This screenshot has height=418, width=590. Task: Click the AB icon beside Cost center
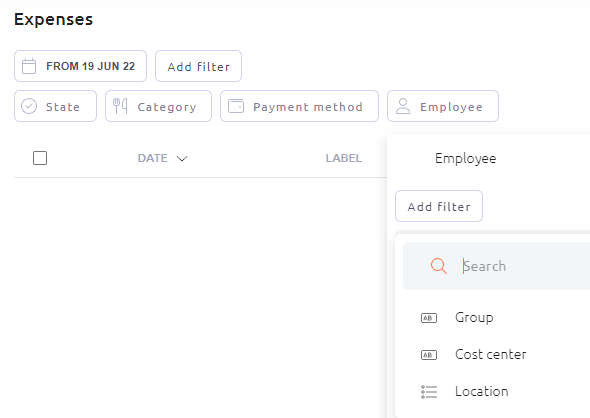click(x=429, y=355)
